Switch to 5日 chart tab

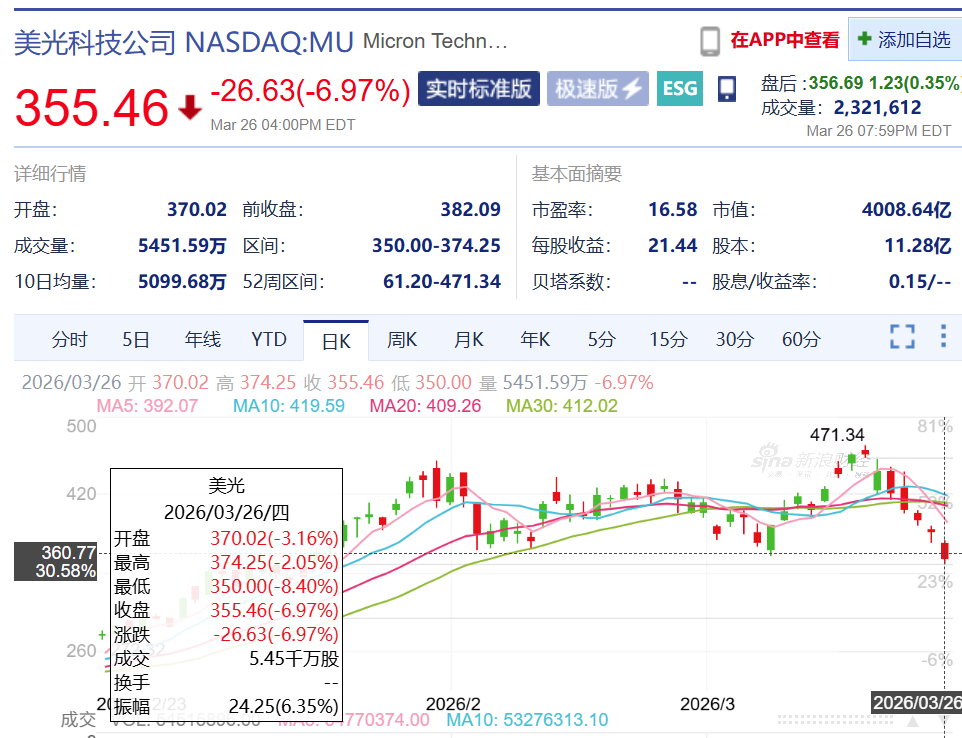click(136, 339)
